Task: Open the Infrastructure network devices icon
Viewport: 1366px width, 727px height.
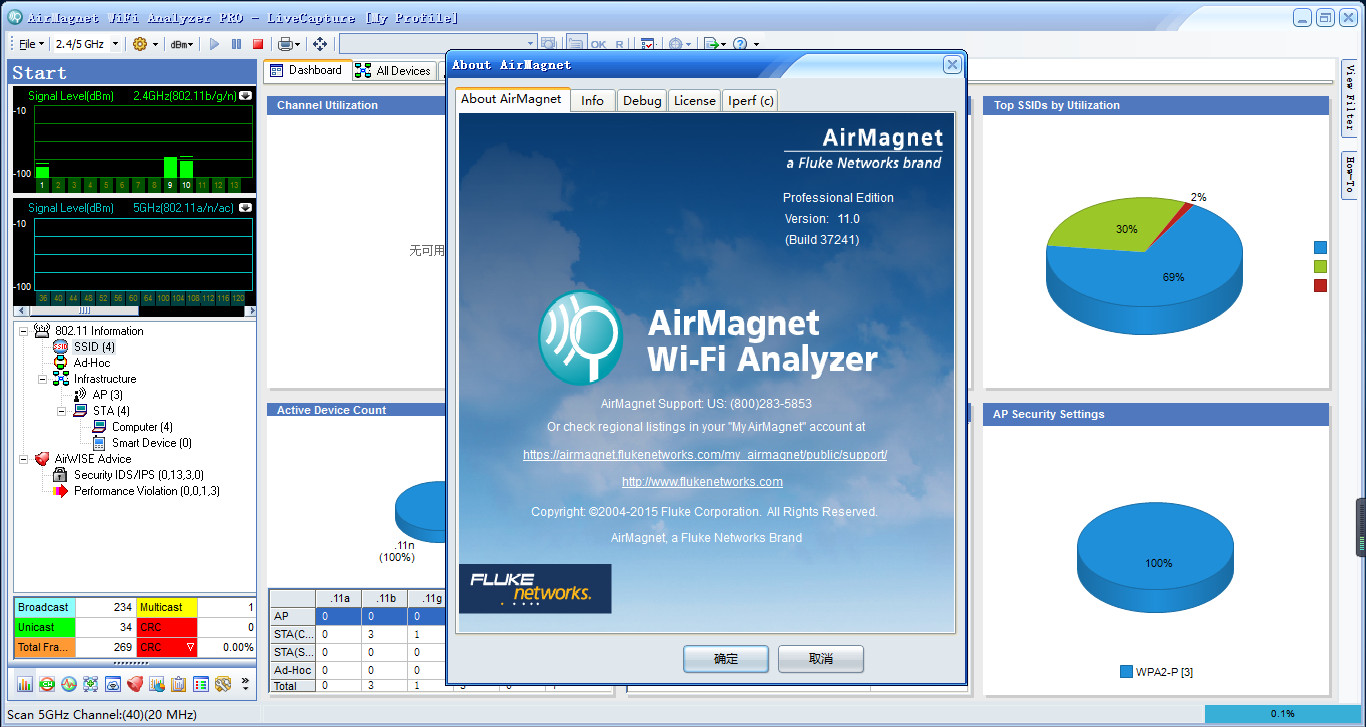Action: (91, 684)
